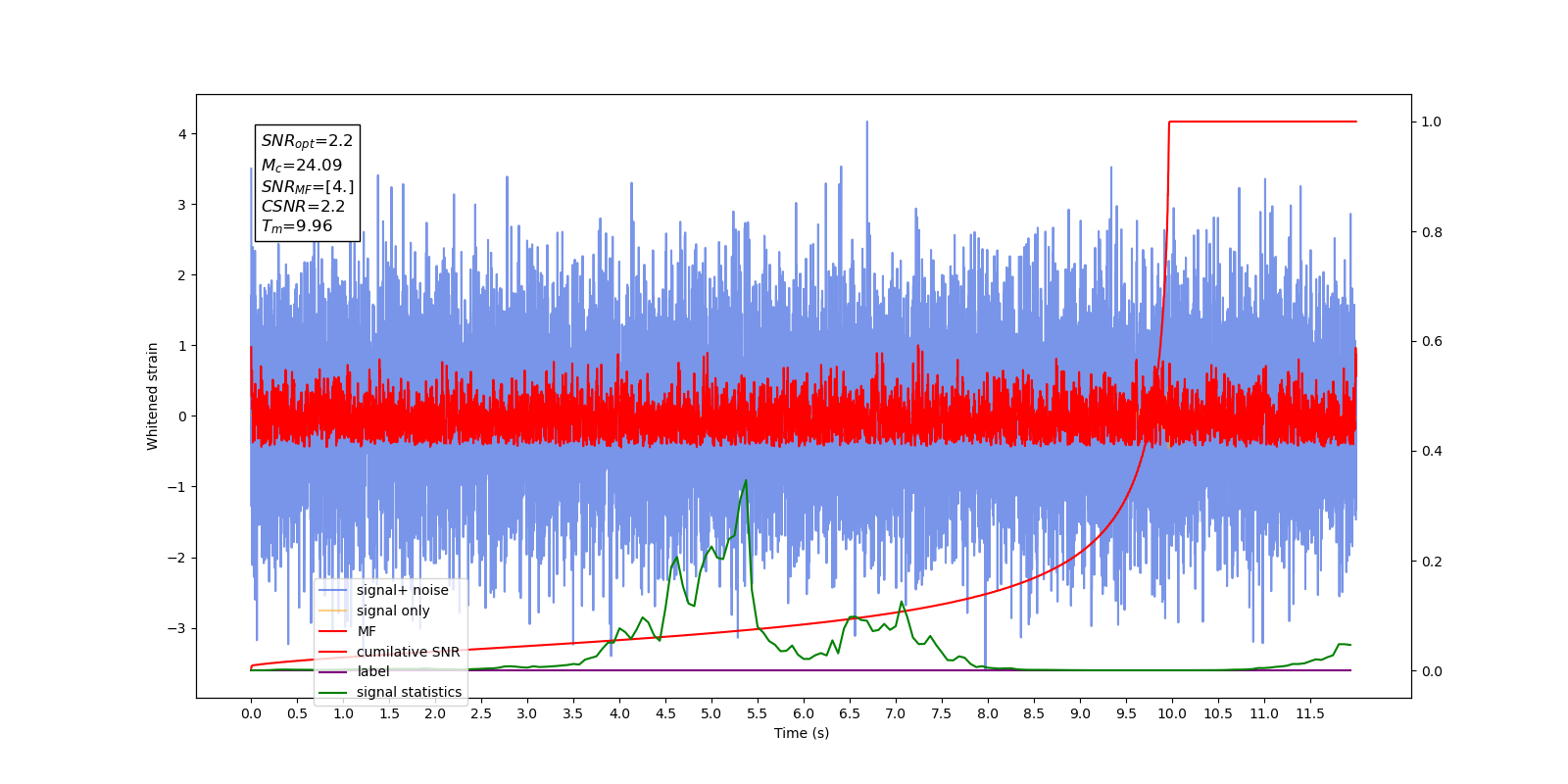
Task: Click the Tm=9.96 annotation text
Action: (x=297, y=226)
